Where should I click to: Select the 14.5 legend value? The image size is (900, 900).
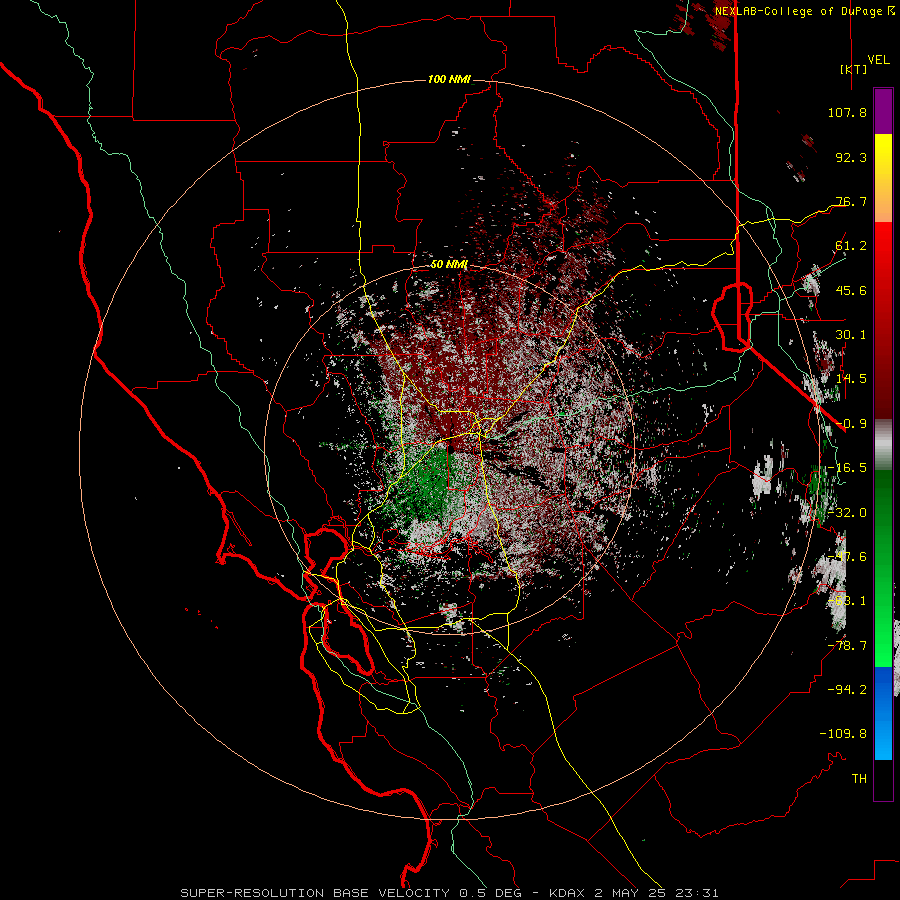tap(851, 379)
